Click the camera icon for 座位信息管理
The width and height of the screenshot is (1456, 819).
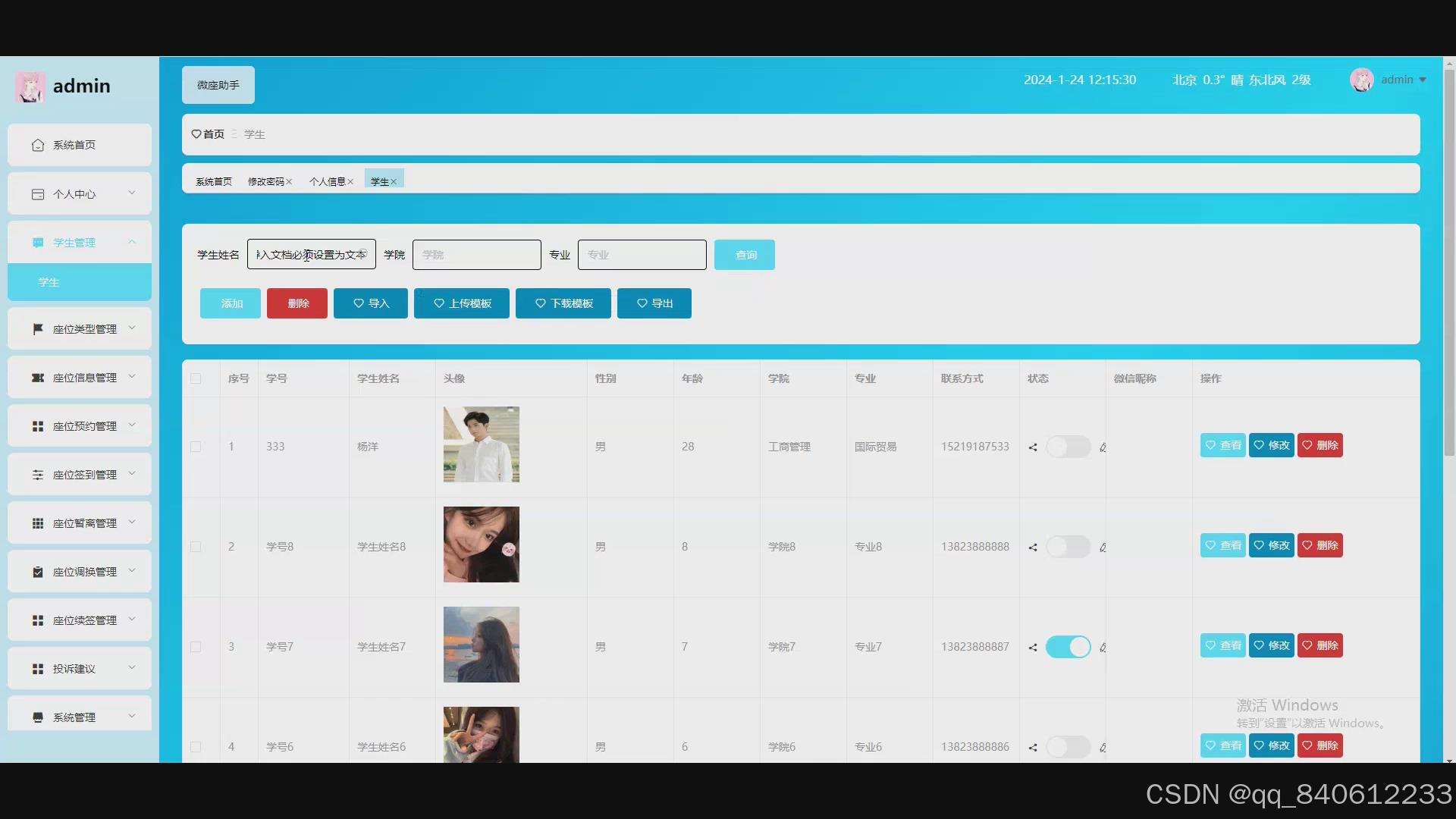(38, 378)
